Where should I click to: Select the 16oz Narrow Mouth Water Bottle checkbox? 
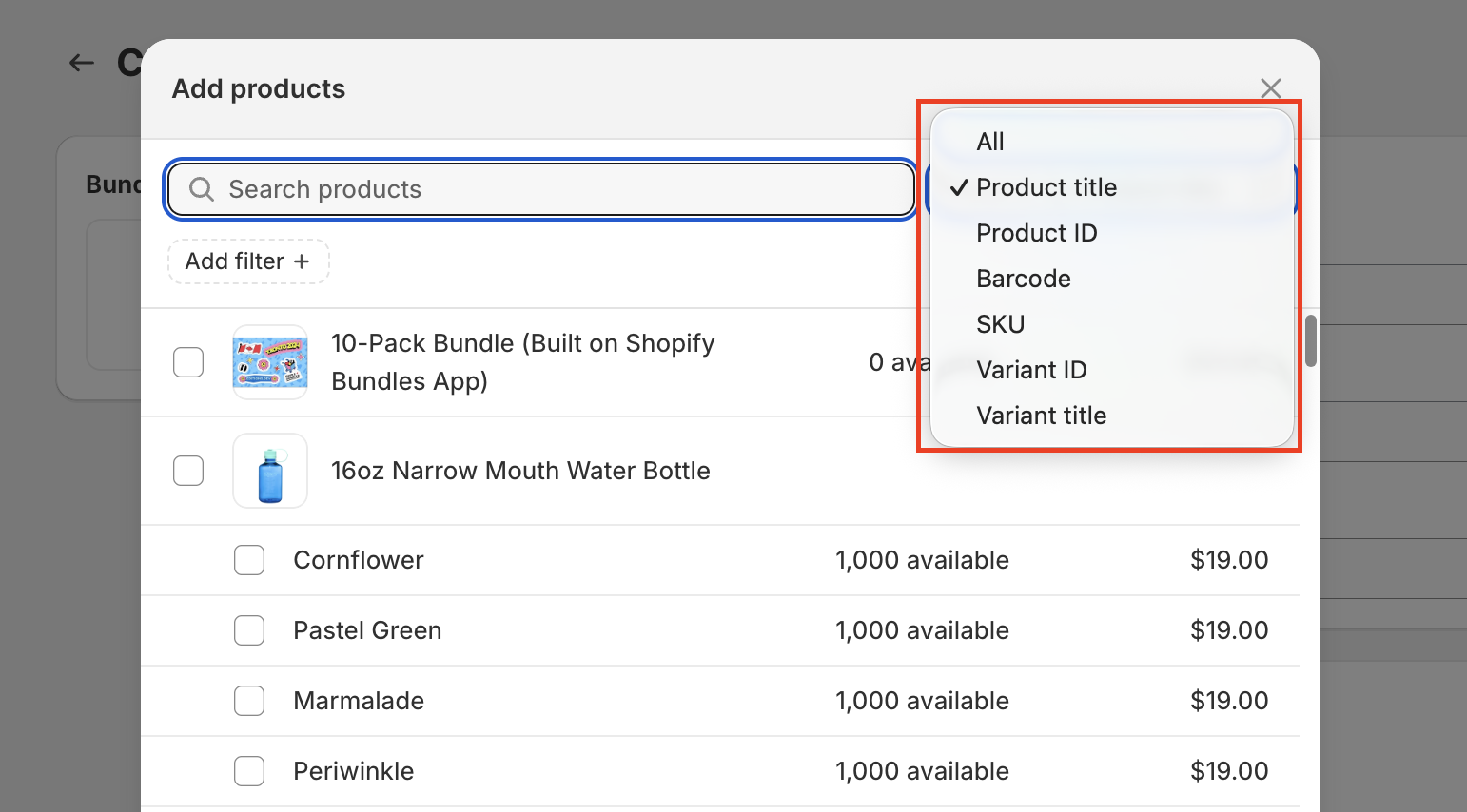coord(188,471)
